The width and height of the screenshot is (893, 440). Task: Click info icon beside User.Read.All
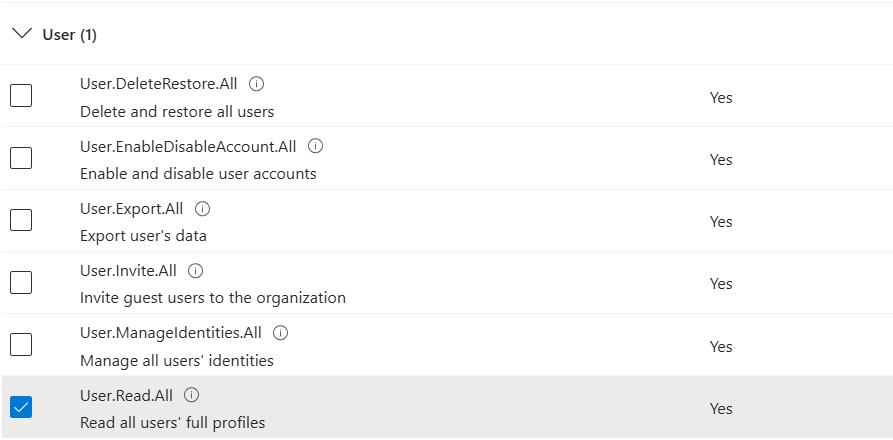click(x=192, y=395)
